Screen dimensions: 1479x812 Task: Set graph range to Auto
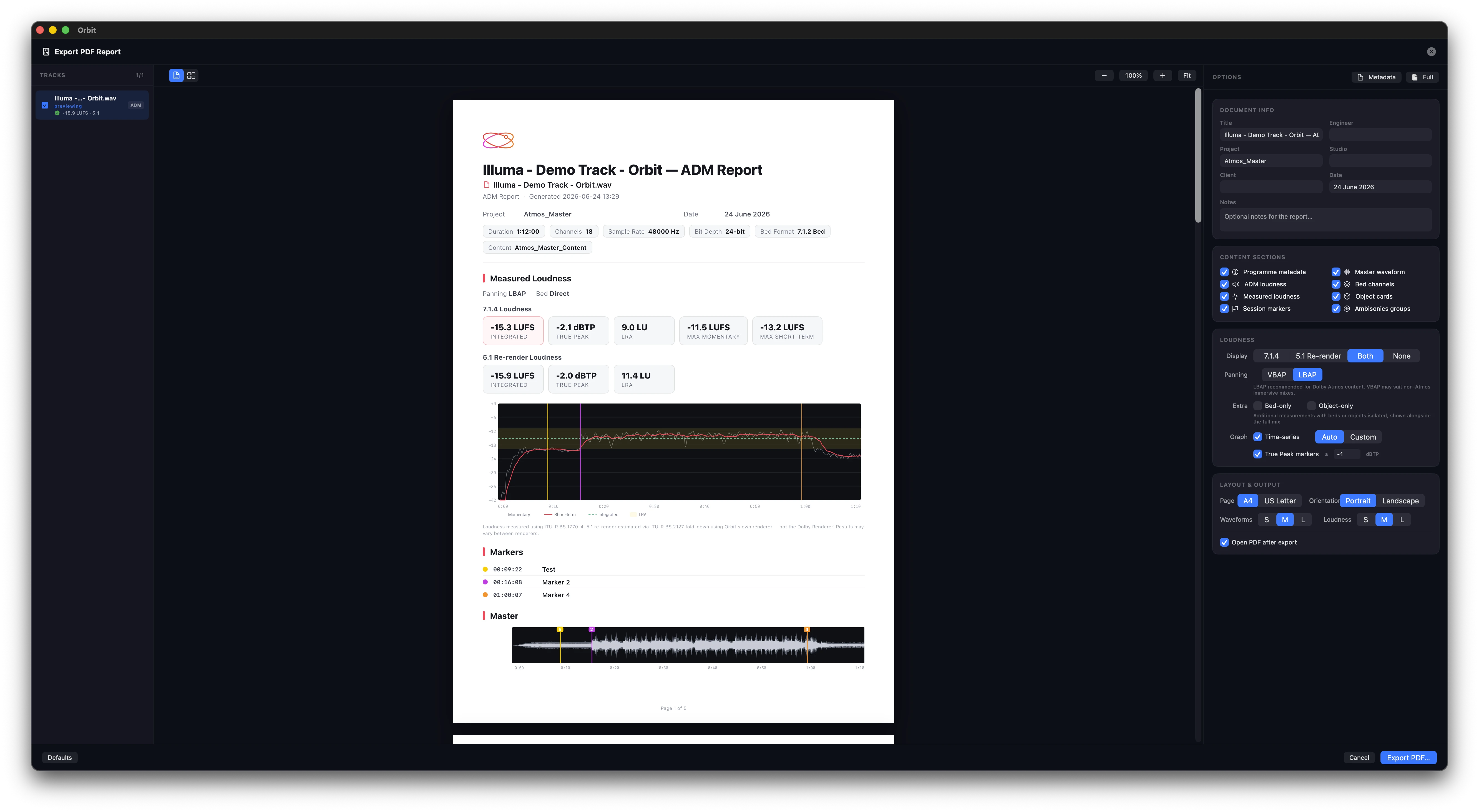1329,437
